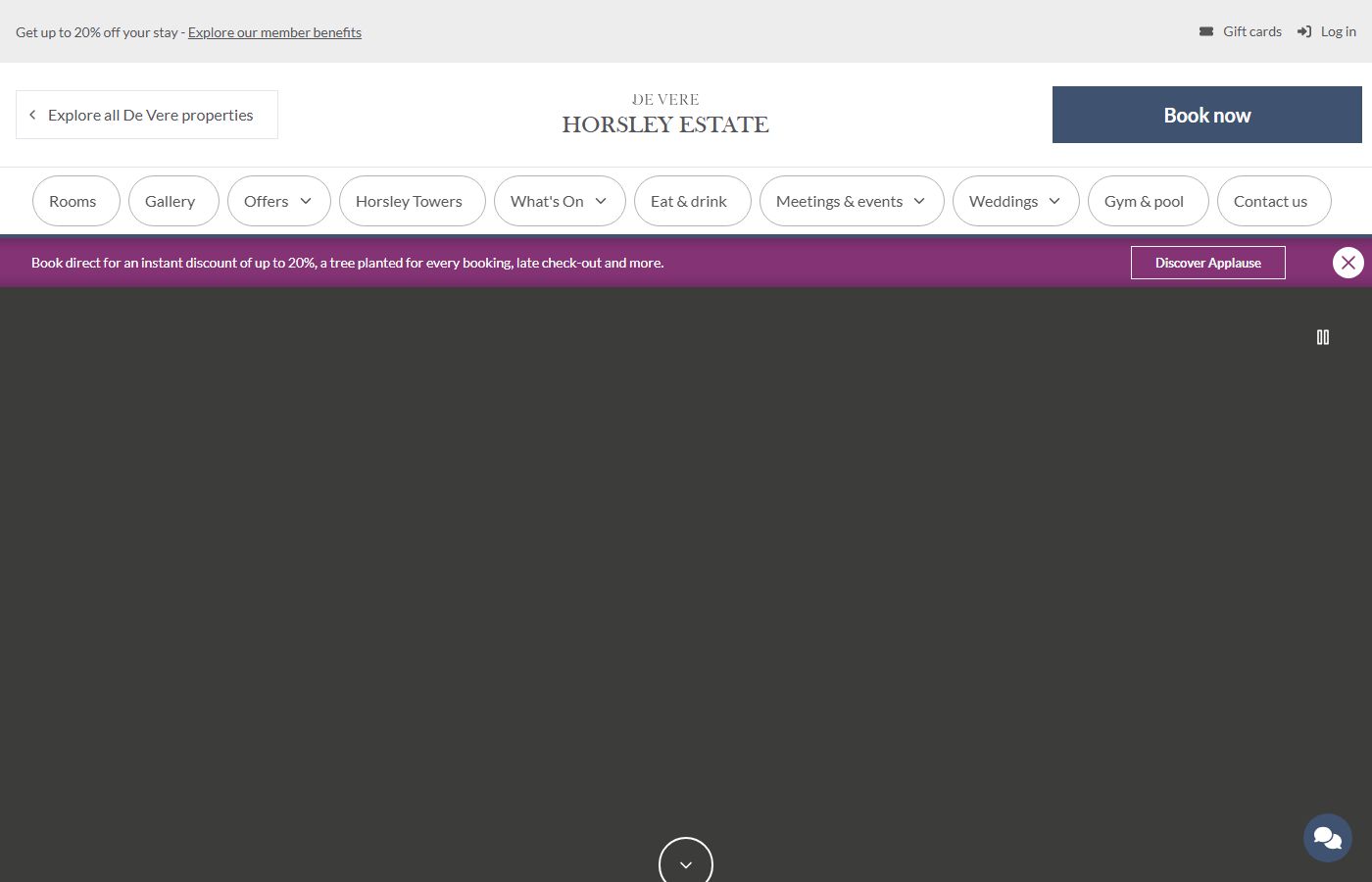Click the circular scroll-down arrow
This screenshot has width=1372, height=882.
click(686, 863)
